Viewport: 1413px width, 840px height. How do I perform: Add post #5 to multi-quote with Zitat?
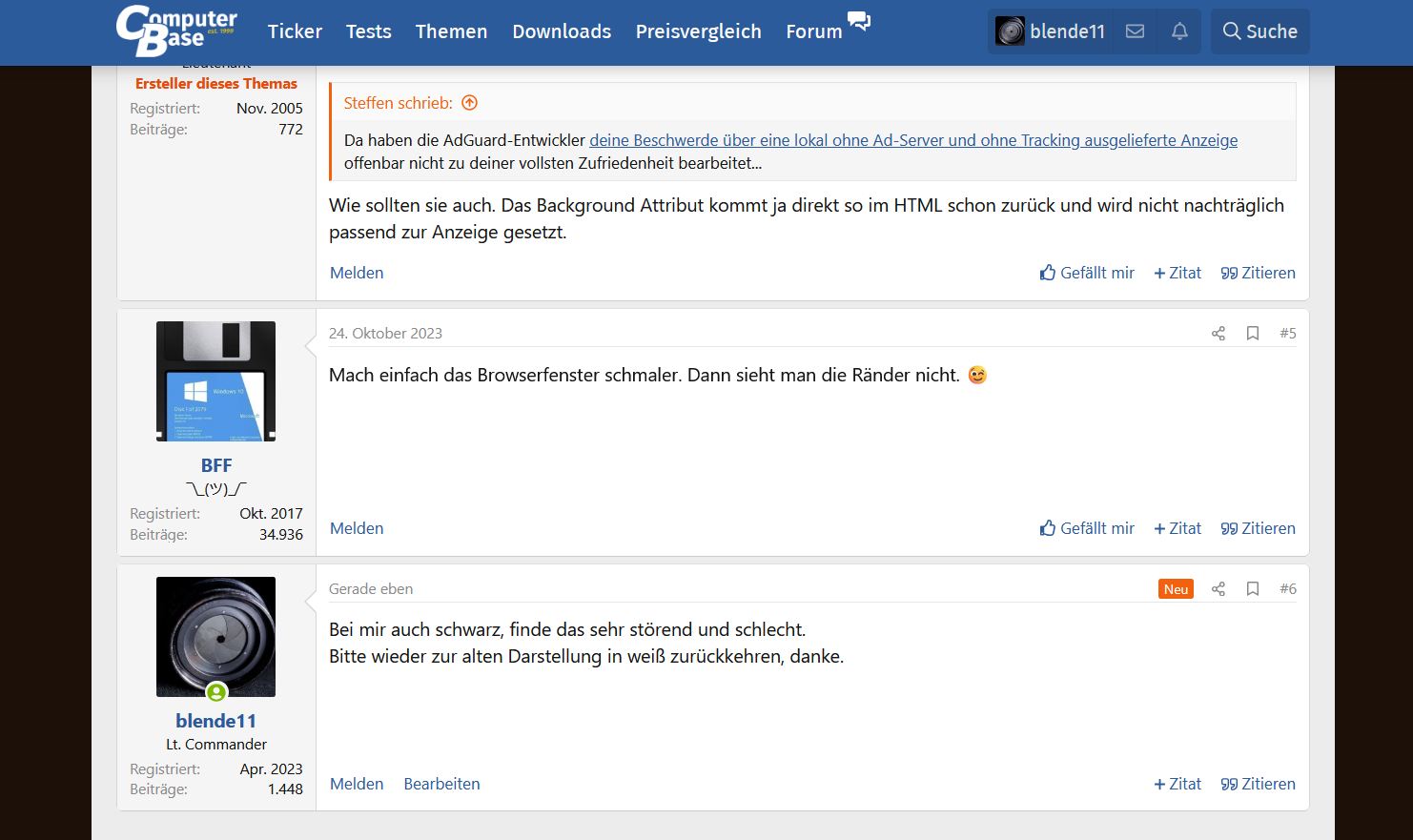click(x=1177, y=527)
